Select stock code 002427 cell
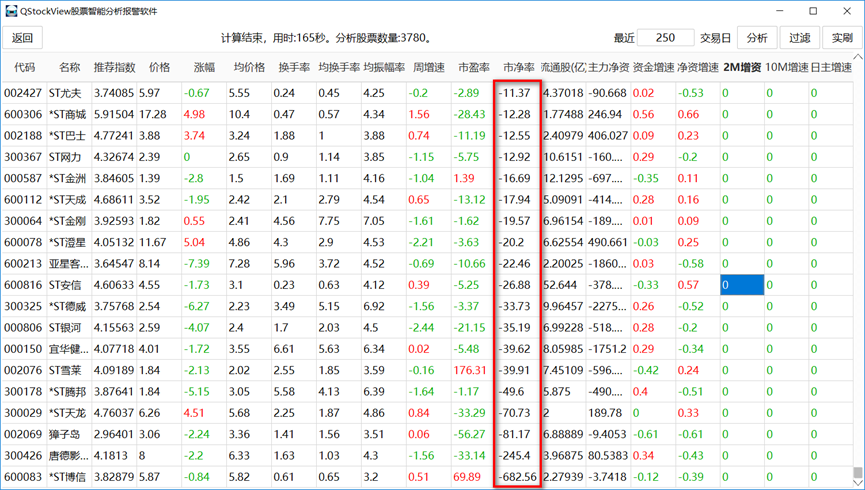The image size is (865, 490). [x=24, y=93]
